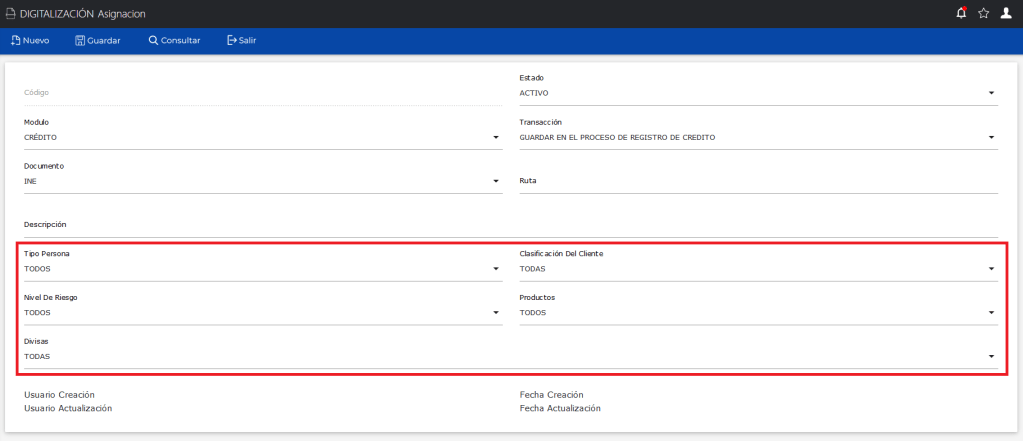The width and height of the screenshot is (1023, 441).
Task: Open the Nivel De Riesgo dropdown
Action: click(262, 313)
